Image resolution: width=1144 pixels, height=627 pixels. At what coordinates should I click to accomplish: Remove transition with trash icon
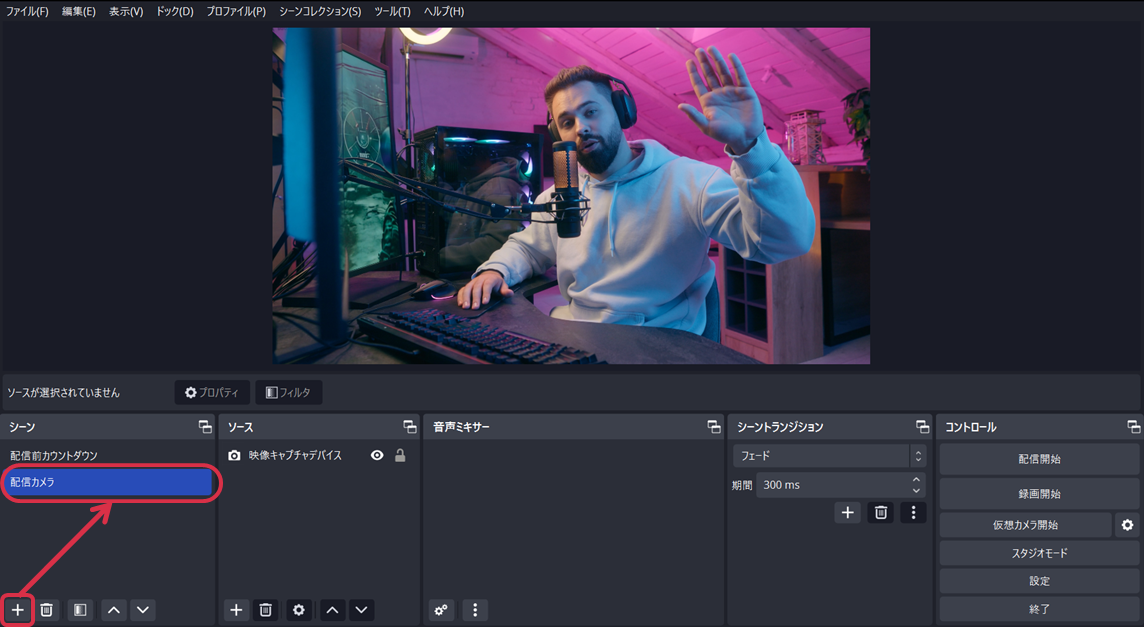click(880, 513)
